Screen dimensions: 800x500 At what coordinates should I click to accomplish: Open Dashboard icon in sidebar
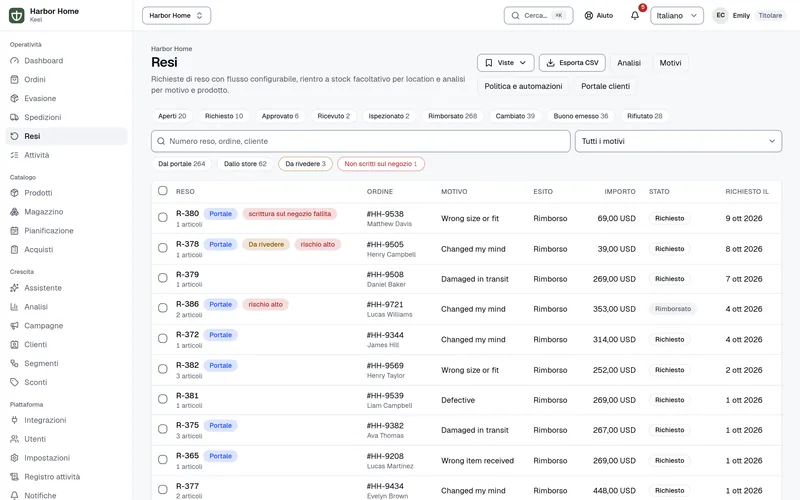14,61
